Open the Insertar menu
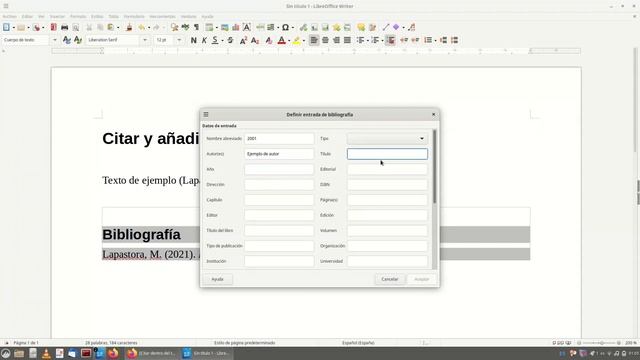640x360 pixels. tap(57, 16)
